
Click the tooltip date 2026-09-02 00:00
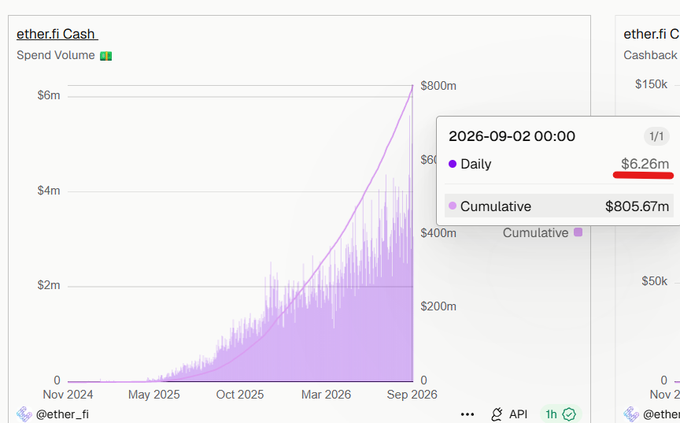[x=512, y=136]
